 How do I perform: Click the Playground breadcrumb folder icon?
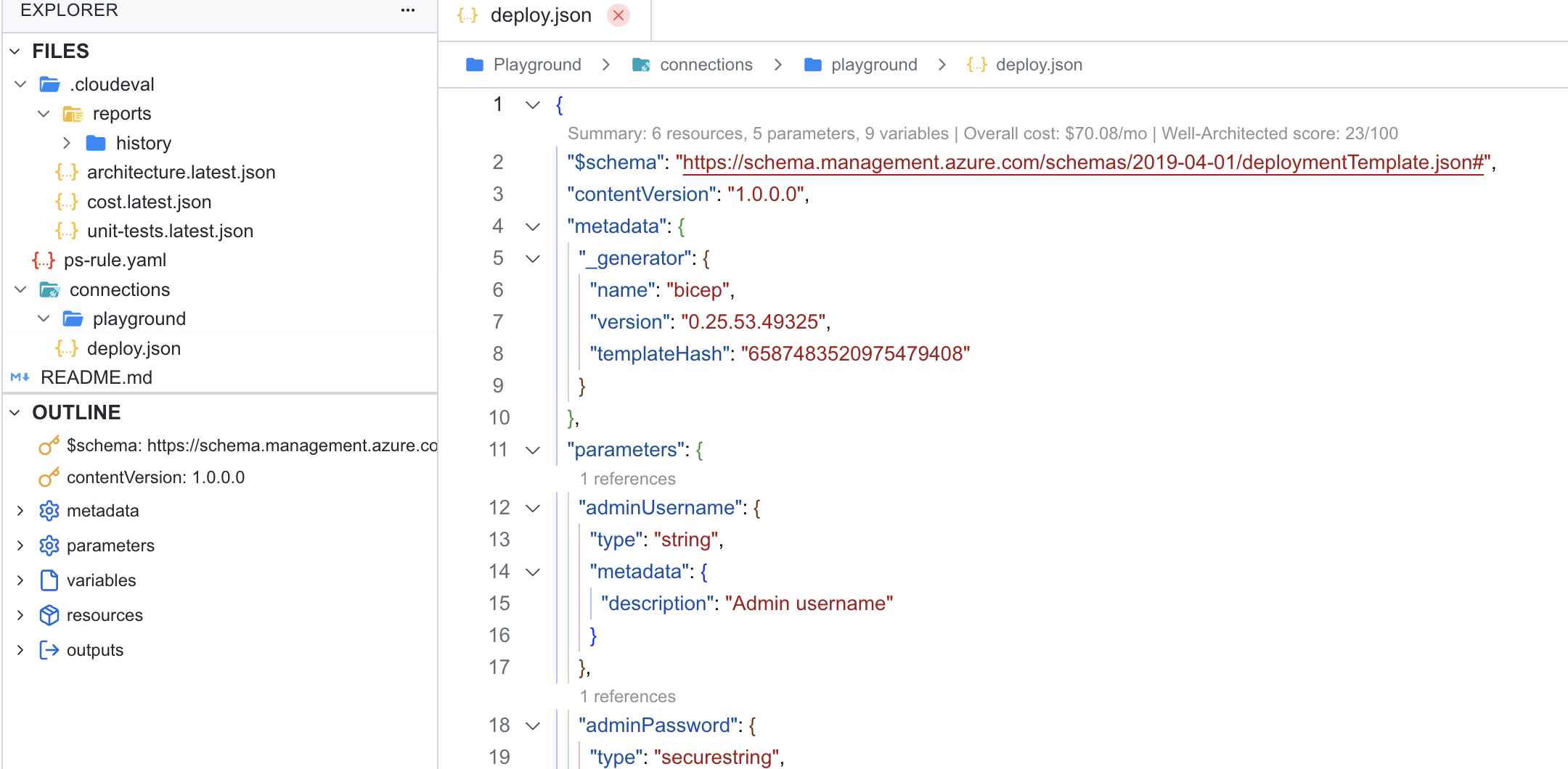pyautogui.click(x=475, y=65)
